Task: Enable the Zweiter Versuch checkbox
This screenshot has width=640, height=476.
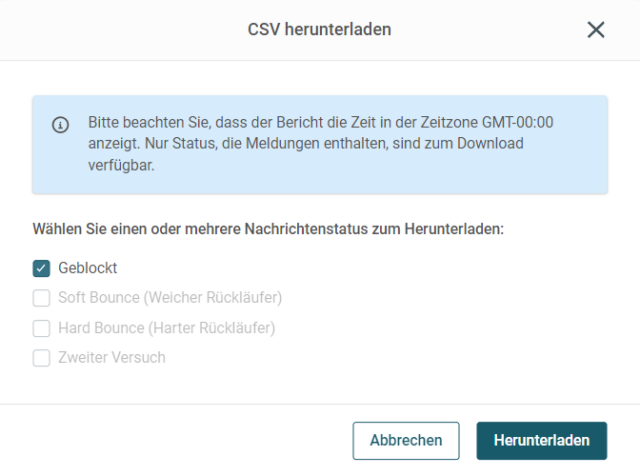Action: (x=41, y=358)
